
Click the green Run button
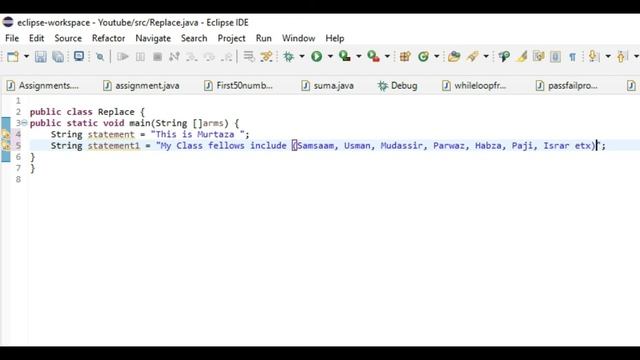(317, 56)
